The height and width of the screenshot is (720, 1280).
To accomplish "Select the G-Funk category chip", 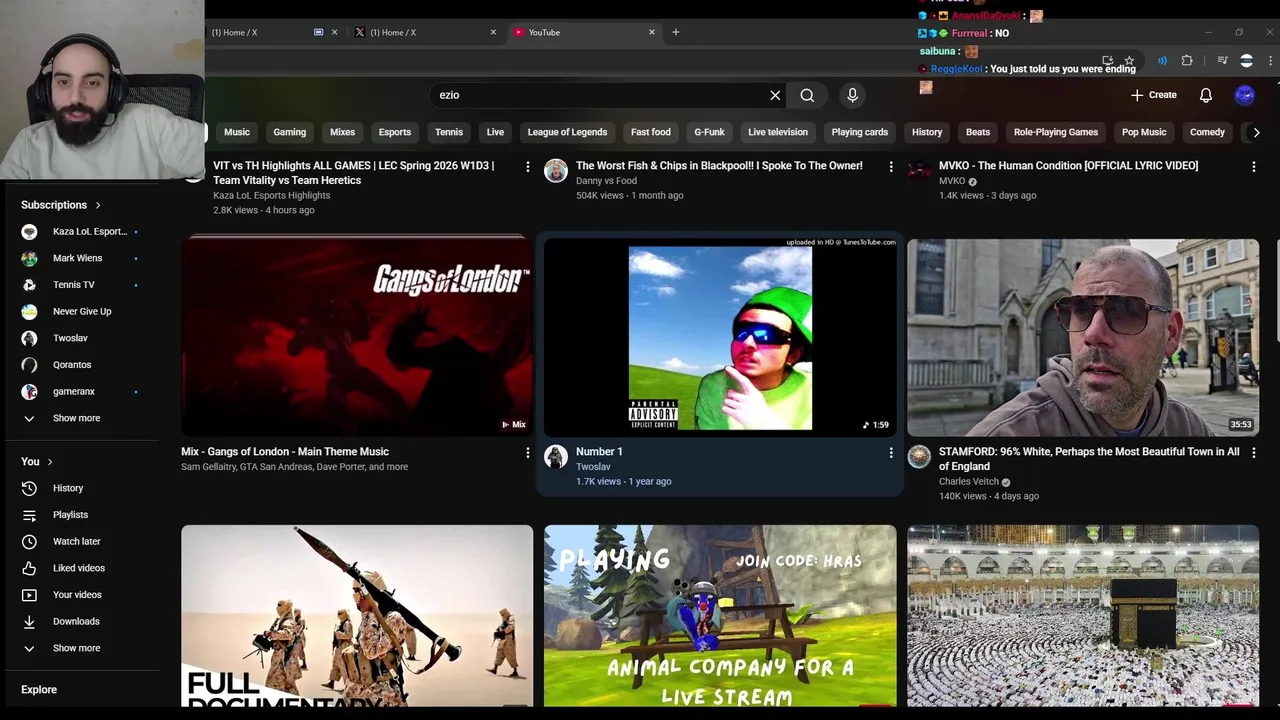I will 710,132.
